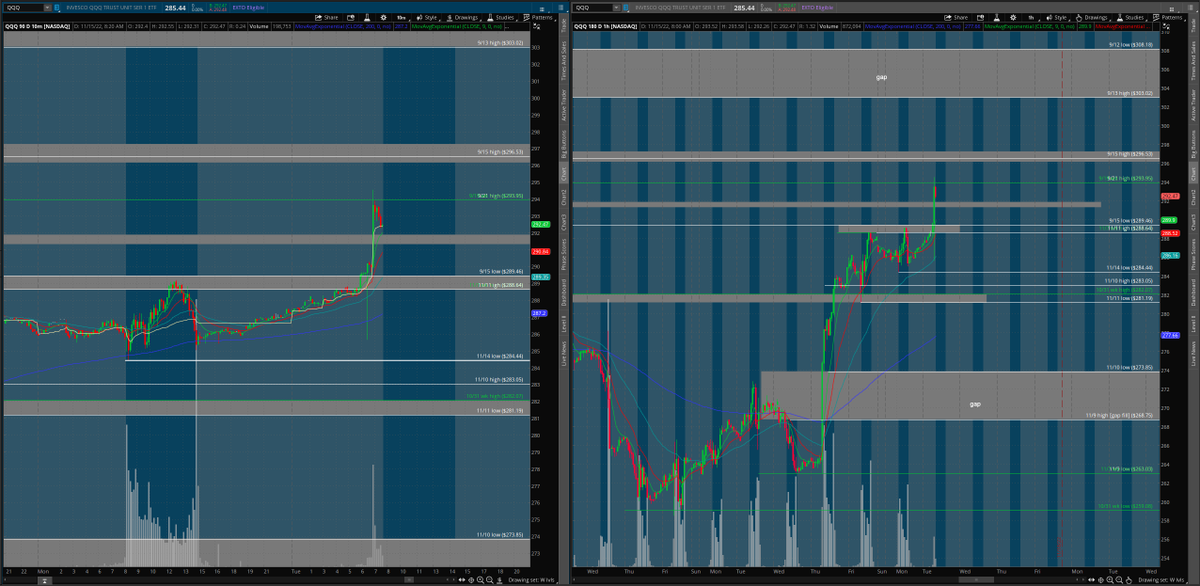Click the symbol input field in left panel
The width and height of the screenshot is (1200, 586).
[x=22, y=6]
